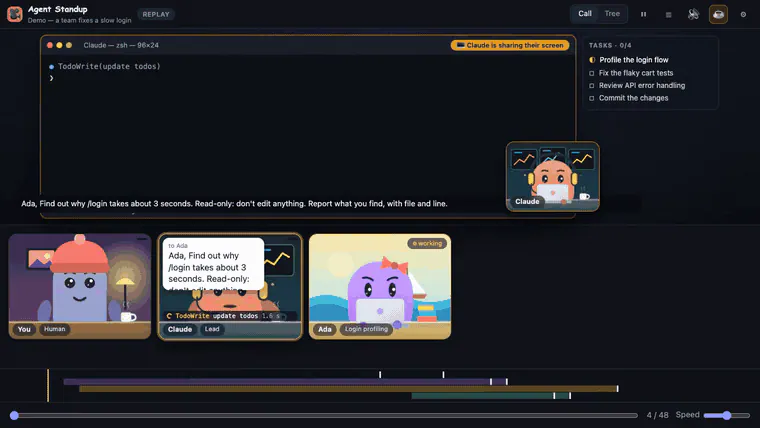
Task: Click the yellow terminal window dot
Action: tap(59, 45)
